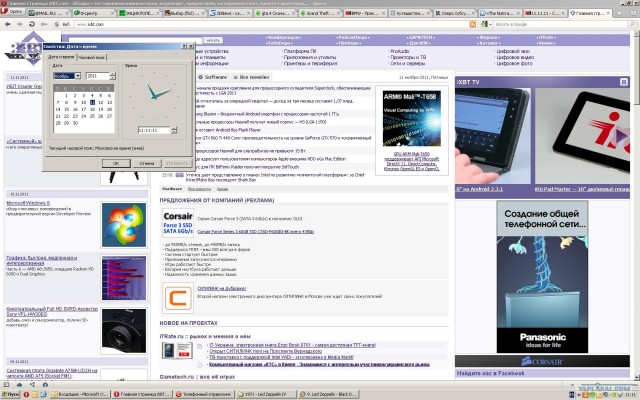Open the 'Цифровое фото' section link
This screenshot has width=640, height=400.
pyautogui.click(x=514, y=64)
